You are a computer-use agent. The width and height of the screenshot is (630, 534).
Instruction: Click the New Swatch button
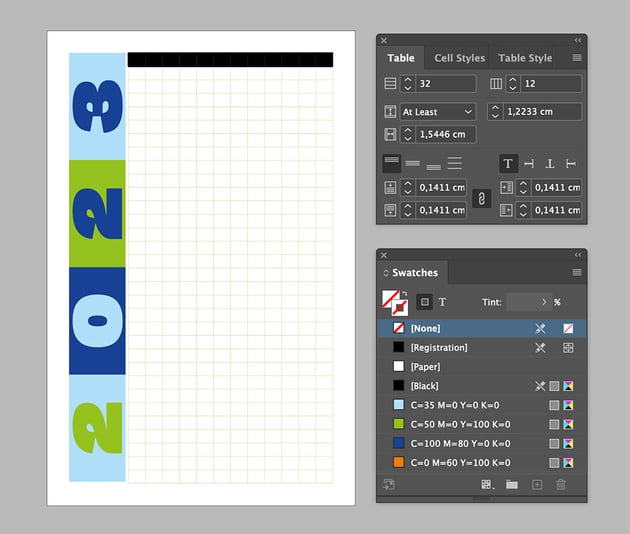pos(537,485)
